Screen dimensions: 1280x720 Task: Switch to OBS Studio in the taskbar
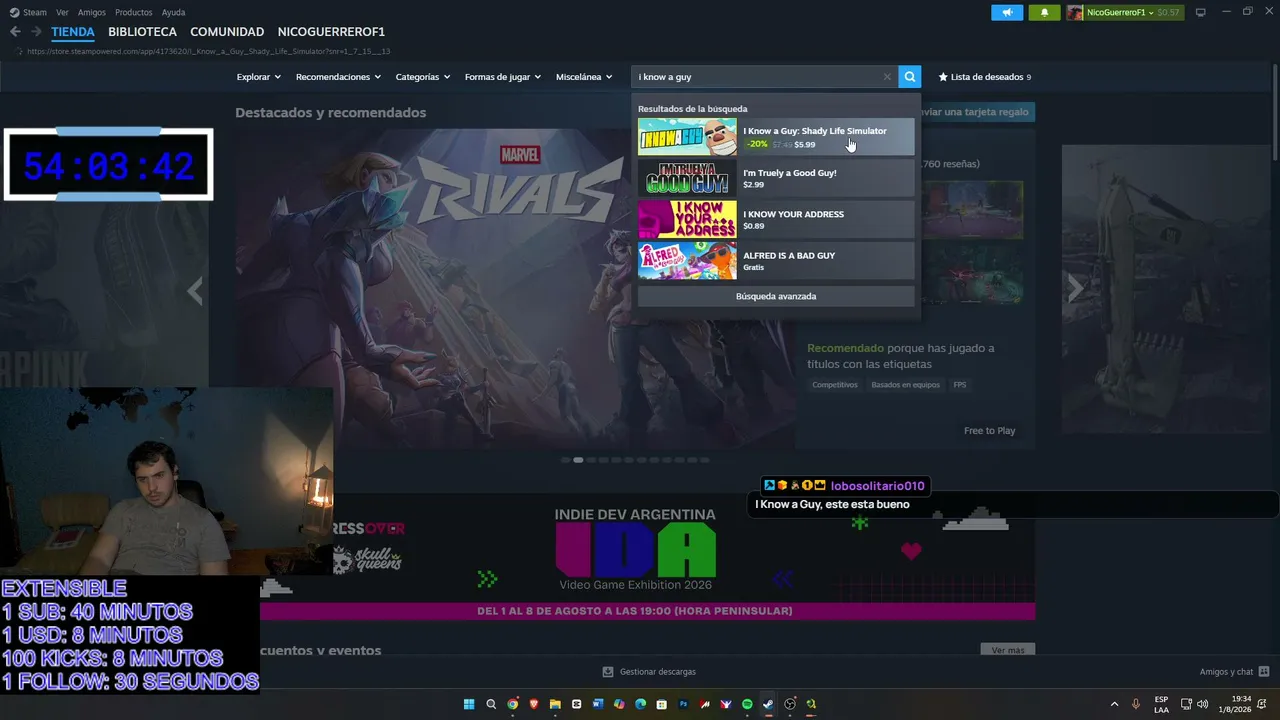tap(790, 704)
